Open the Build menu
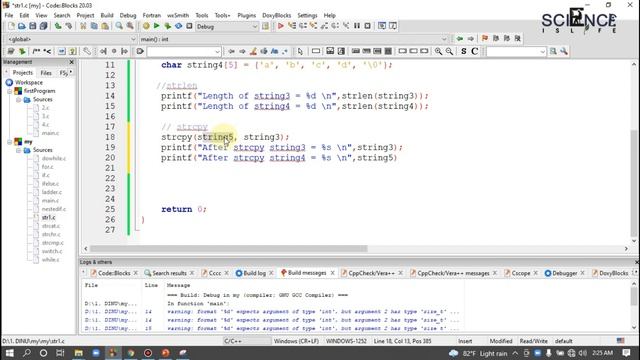The image size is (640, 360). point(107,16)
